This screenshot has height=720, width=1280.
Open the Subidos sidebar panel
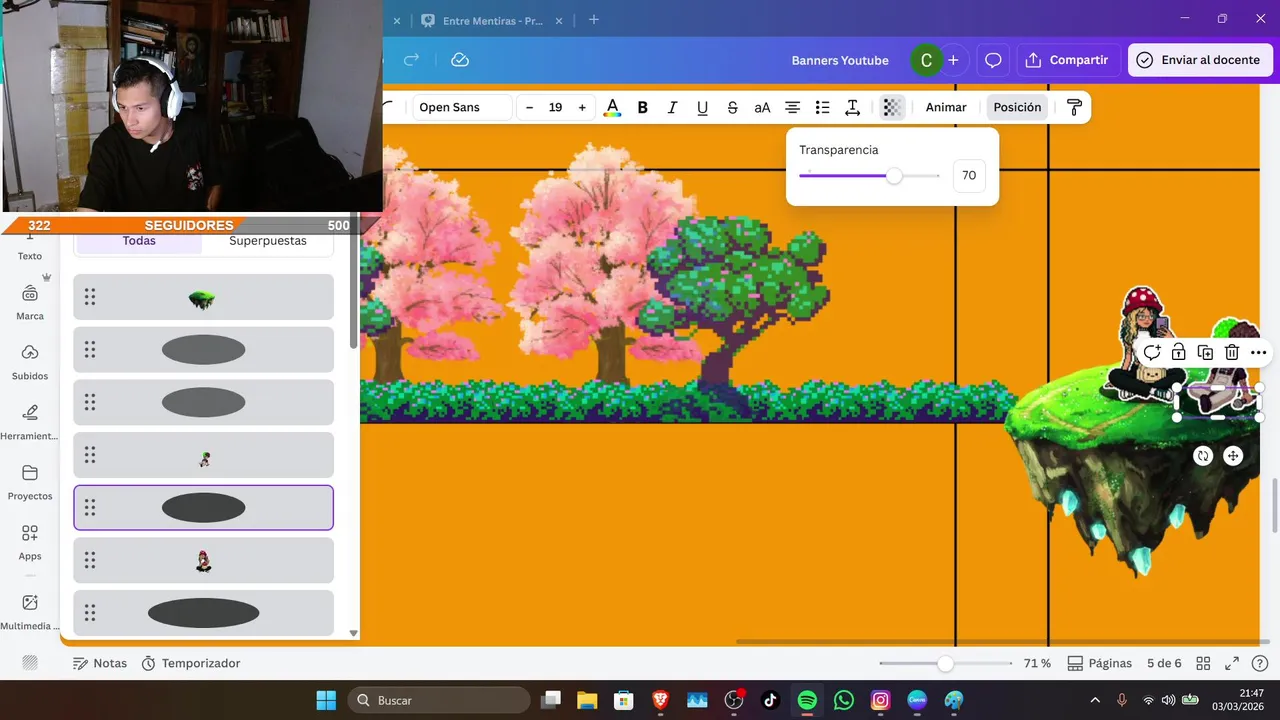click(30, 362)
